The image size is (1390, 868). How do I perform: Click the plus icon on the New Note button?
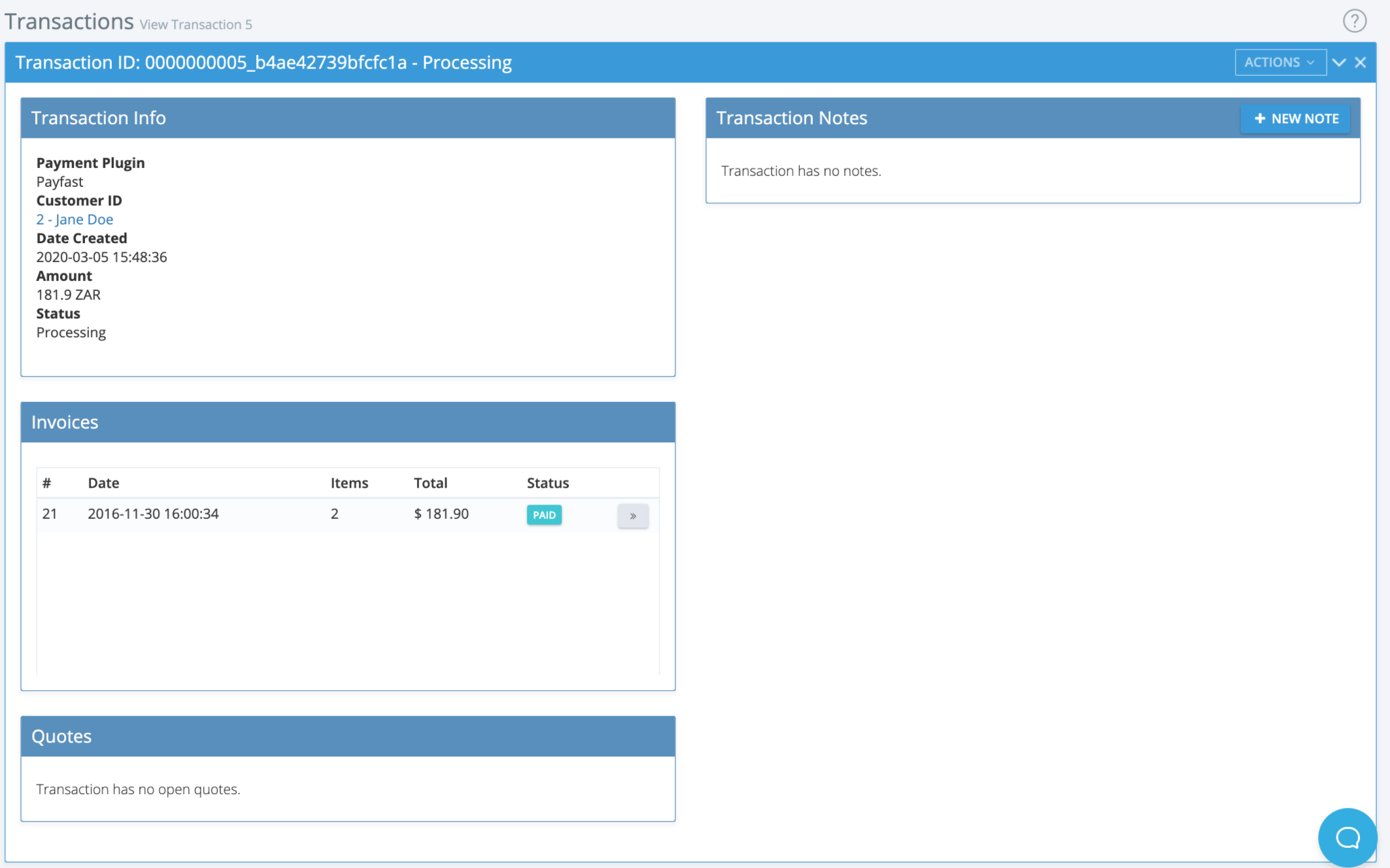click(x=1259, y=118)
